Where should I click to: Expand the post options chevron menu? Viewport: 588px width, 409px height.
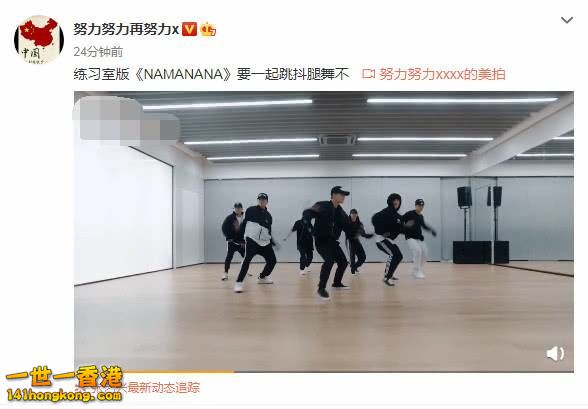coord(567,20)
